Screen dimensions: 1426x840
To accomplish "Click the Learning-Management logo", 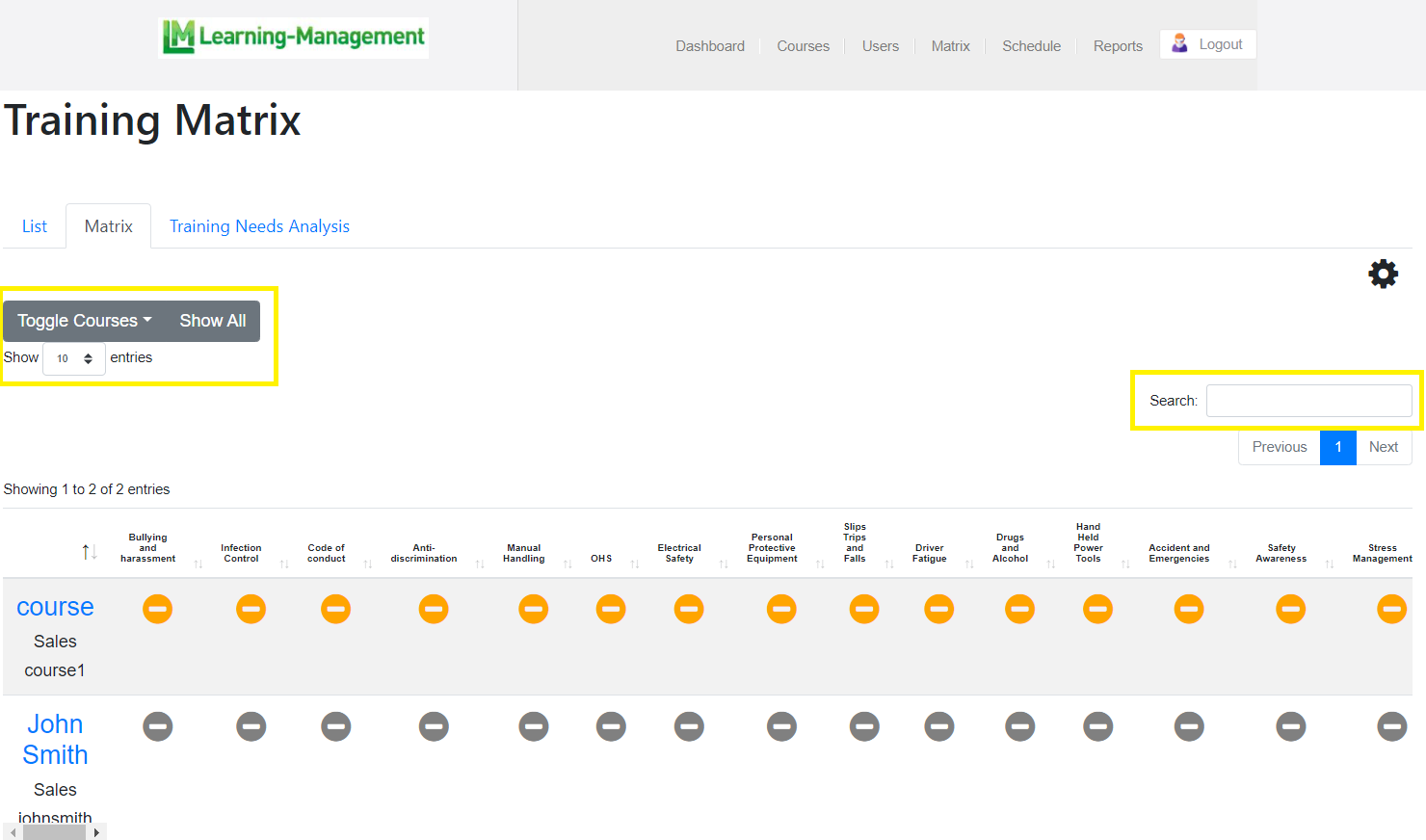I will [294, 38].
